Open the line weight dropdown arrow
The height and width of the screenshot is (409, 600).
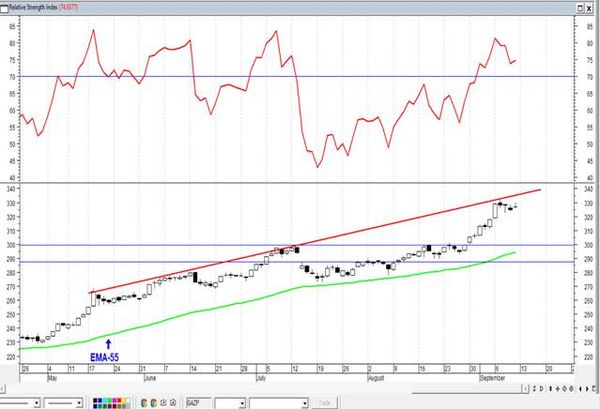(x=79, y=403)
